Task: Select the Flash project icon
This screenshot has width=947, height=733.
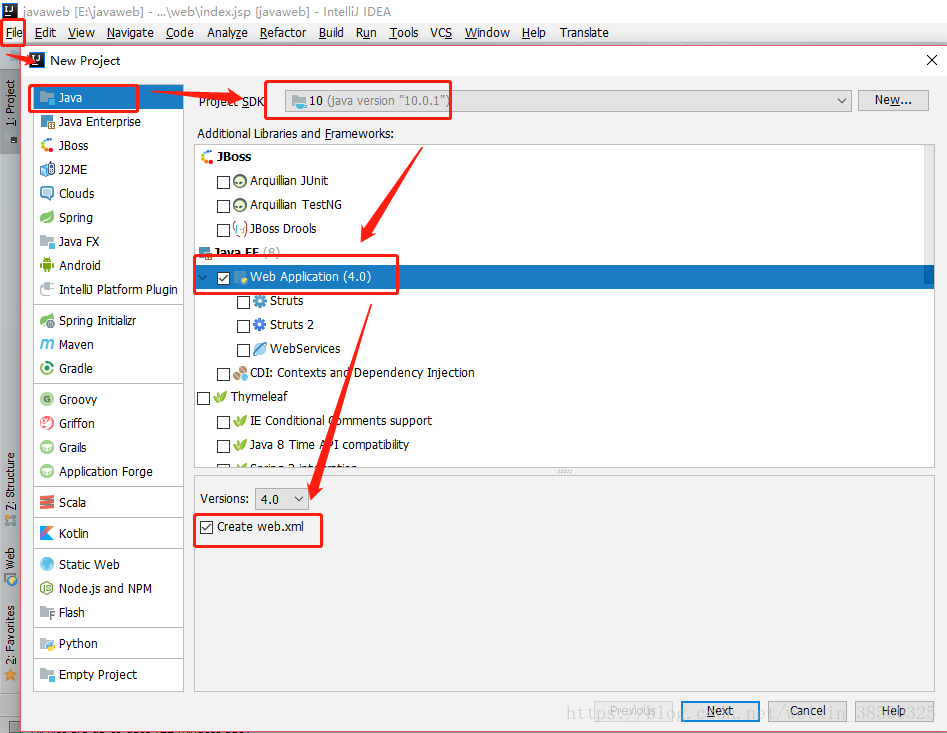Action: tap(47, 613)
